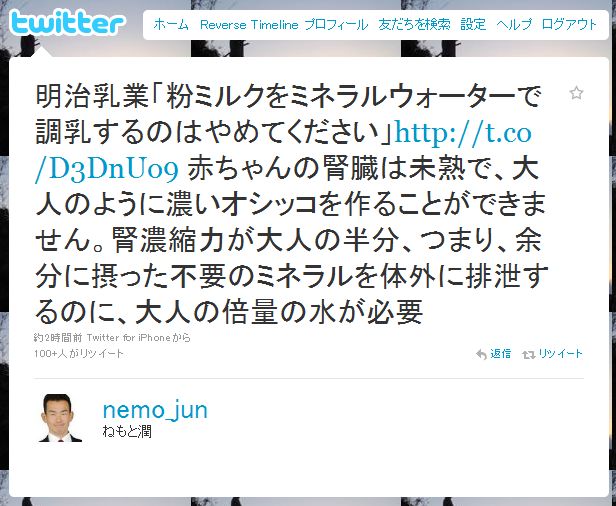Click the Twitter logo
The width and height of the screenshot is (616, 506).
pyautogui.click(x=68, y=23)
